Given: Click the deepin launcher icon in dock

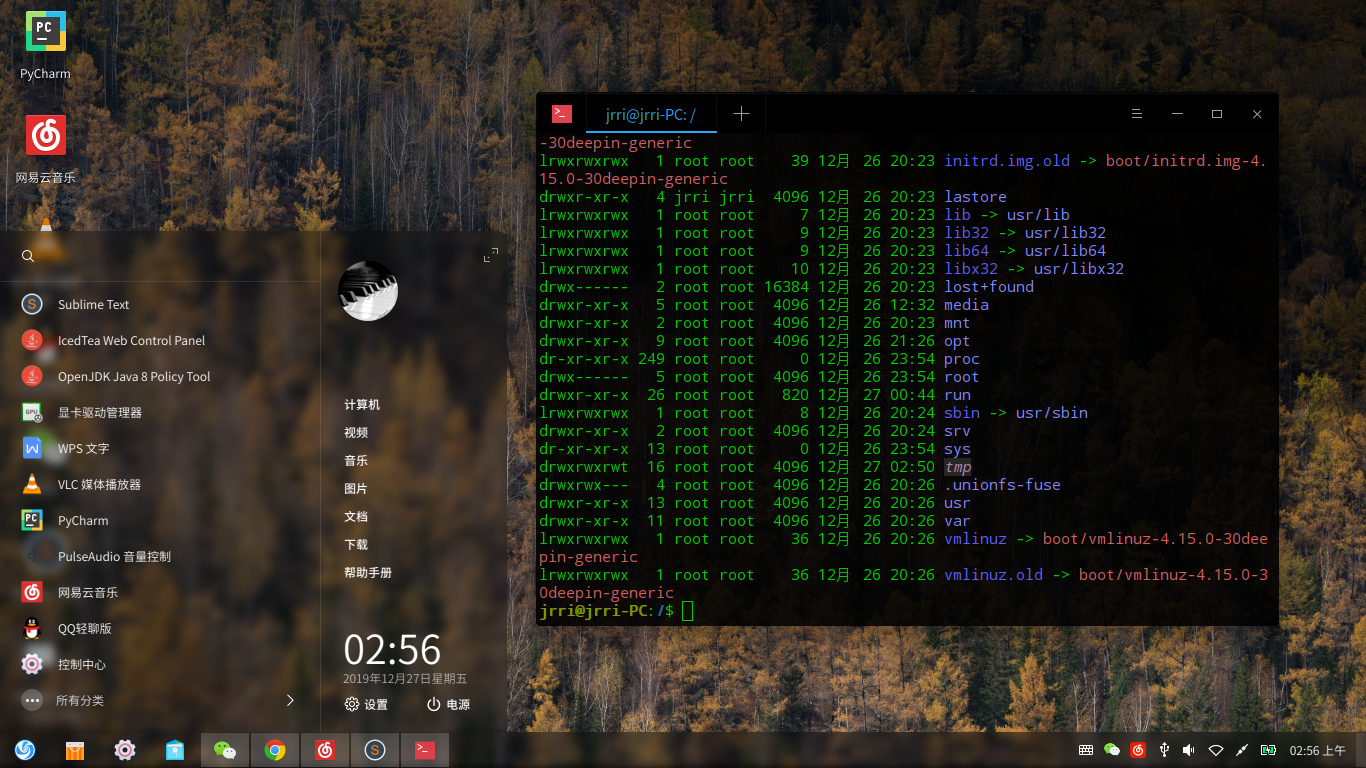Looking at the screenshot, I should tap(25, 749).
